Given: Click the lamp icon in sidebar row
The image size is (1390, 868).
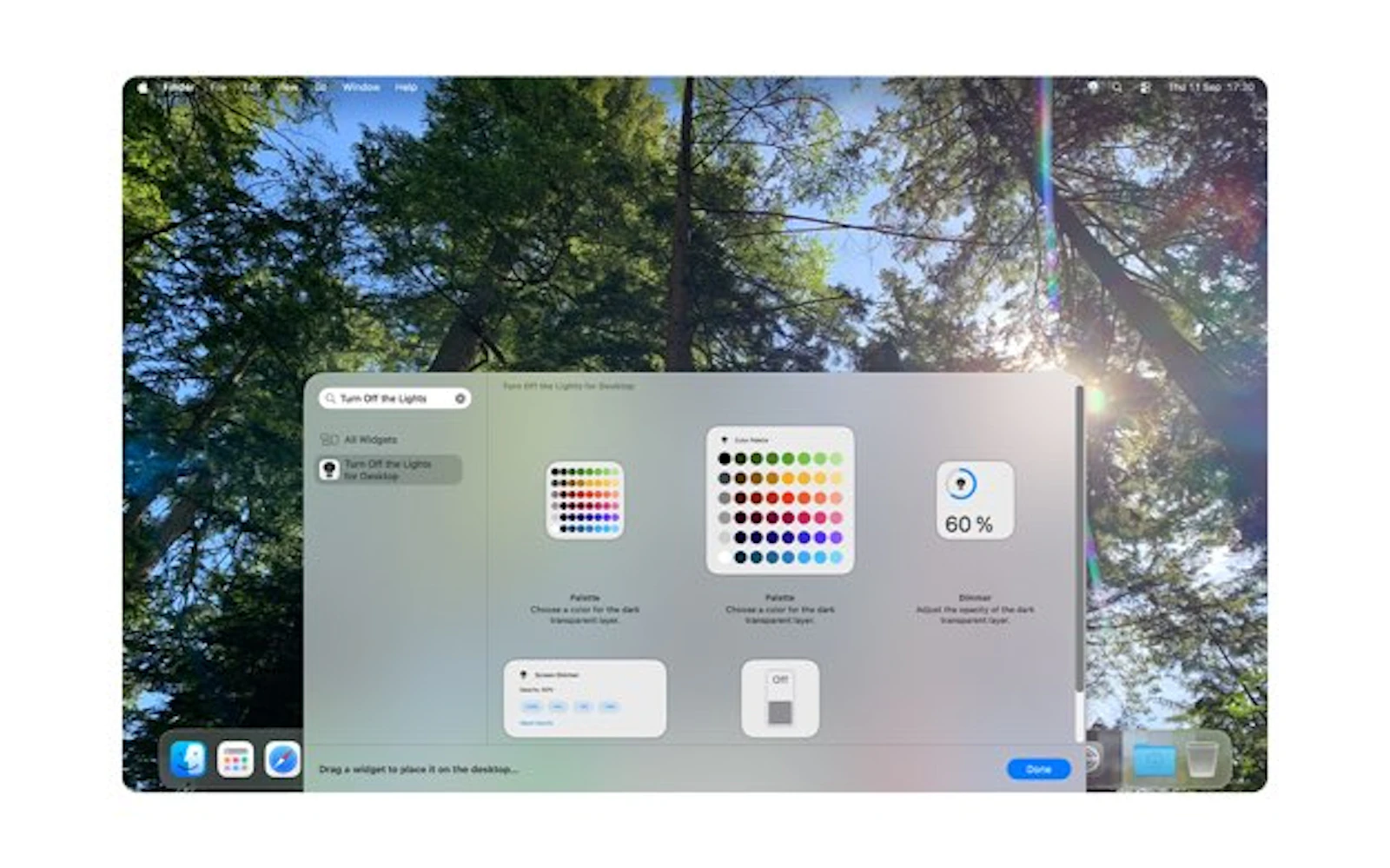Looking at the screenshot, I should pos(329,470).
